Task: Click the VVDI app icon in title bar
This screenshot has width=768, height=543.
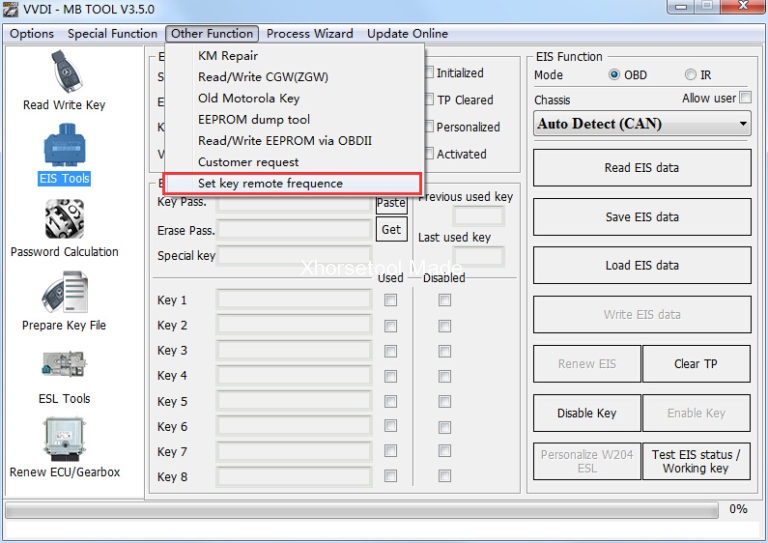Action: pyautogui.click(x=12, y=9)
